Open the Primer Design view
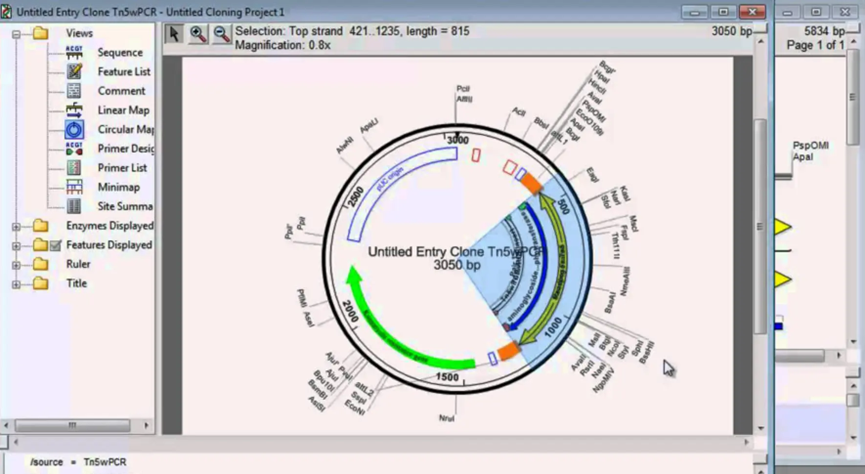Image resolution: width=865 pixels, height=474 pixels. pos(125,148)
